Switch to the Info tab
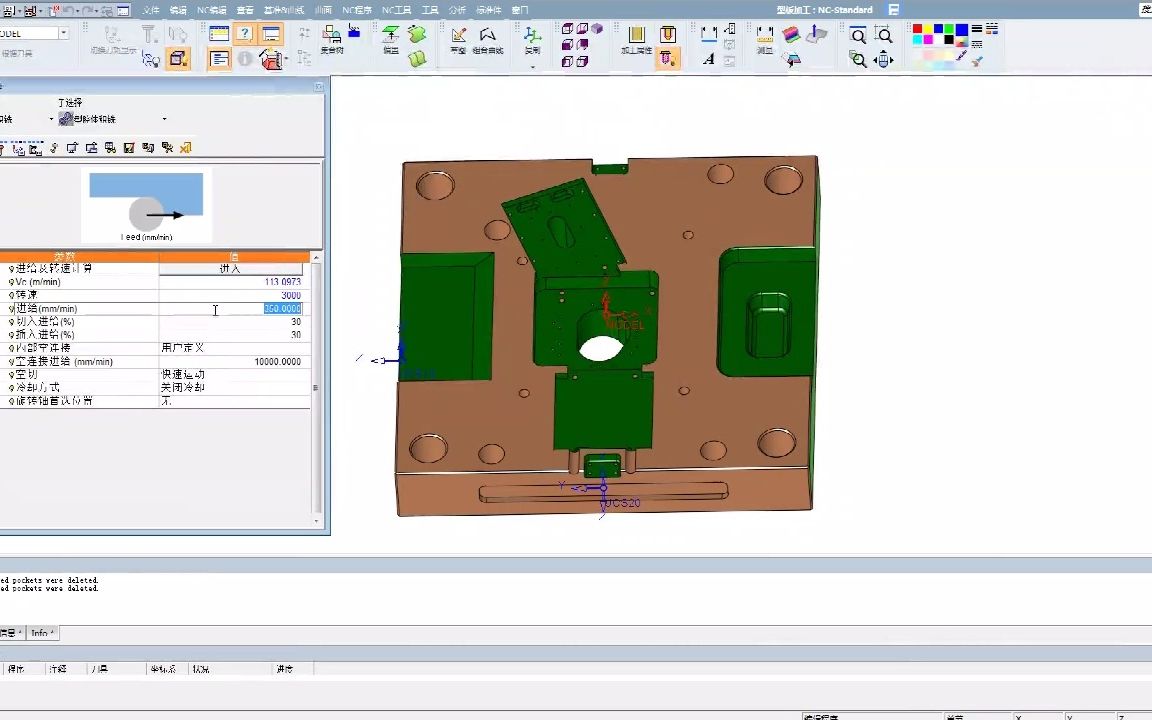This screenshot has height=720, width=1152. coord(41,633)
